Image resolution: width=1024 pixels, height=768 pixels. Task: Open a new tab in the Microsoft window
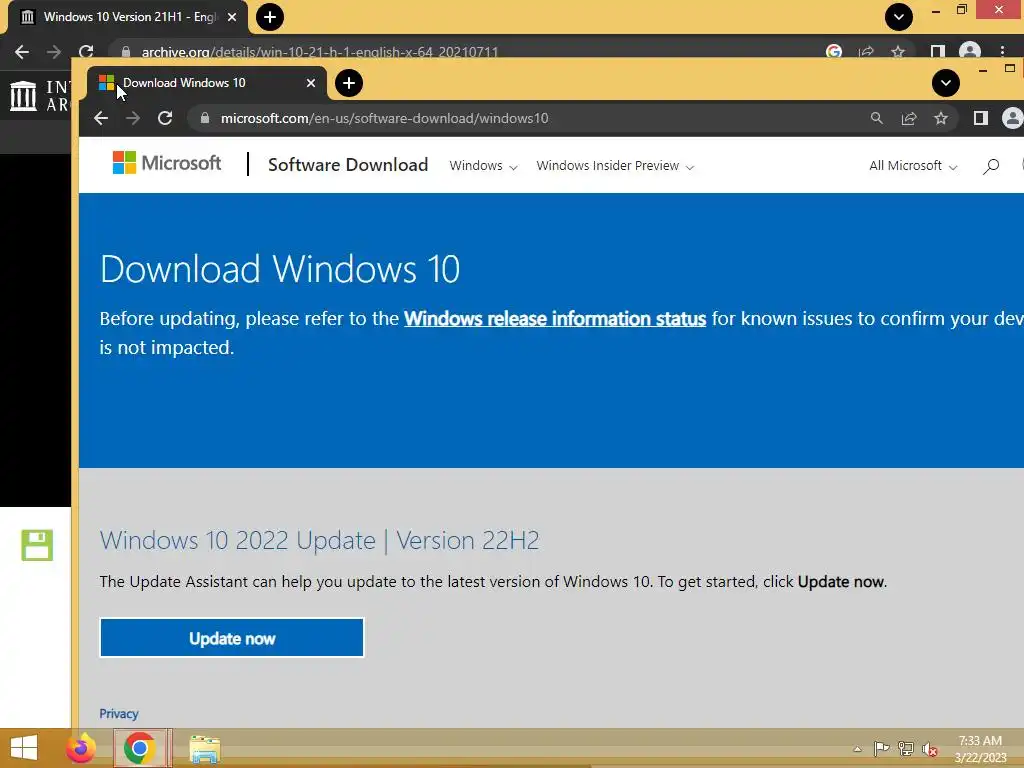(x=349, y=83)
